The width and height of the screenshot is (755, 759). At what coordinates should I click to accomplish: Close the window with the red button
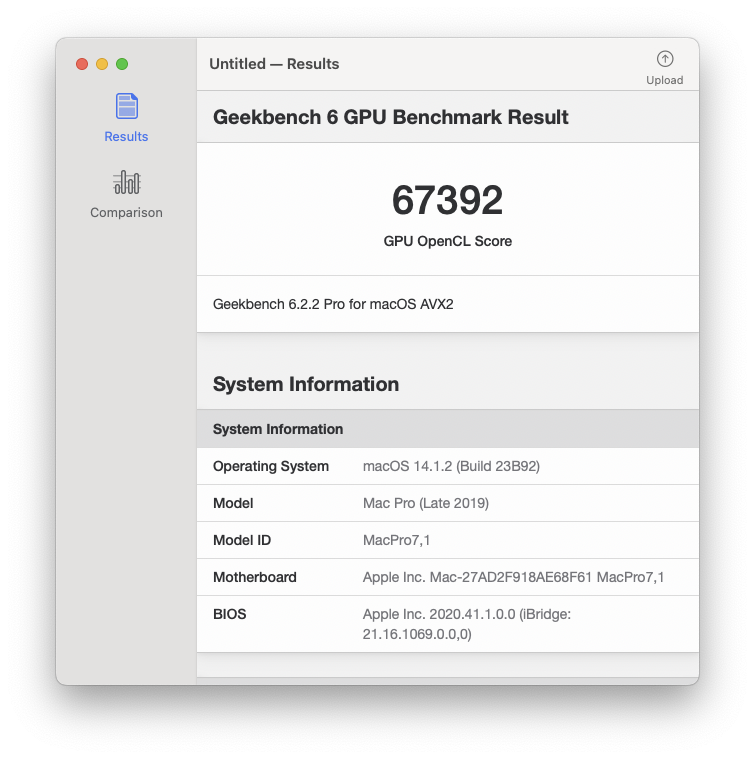[82, 64]
